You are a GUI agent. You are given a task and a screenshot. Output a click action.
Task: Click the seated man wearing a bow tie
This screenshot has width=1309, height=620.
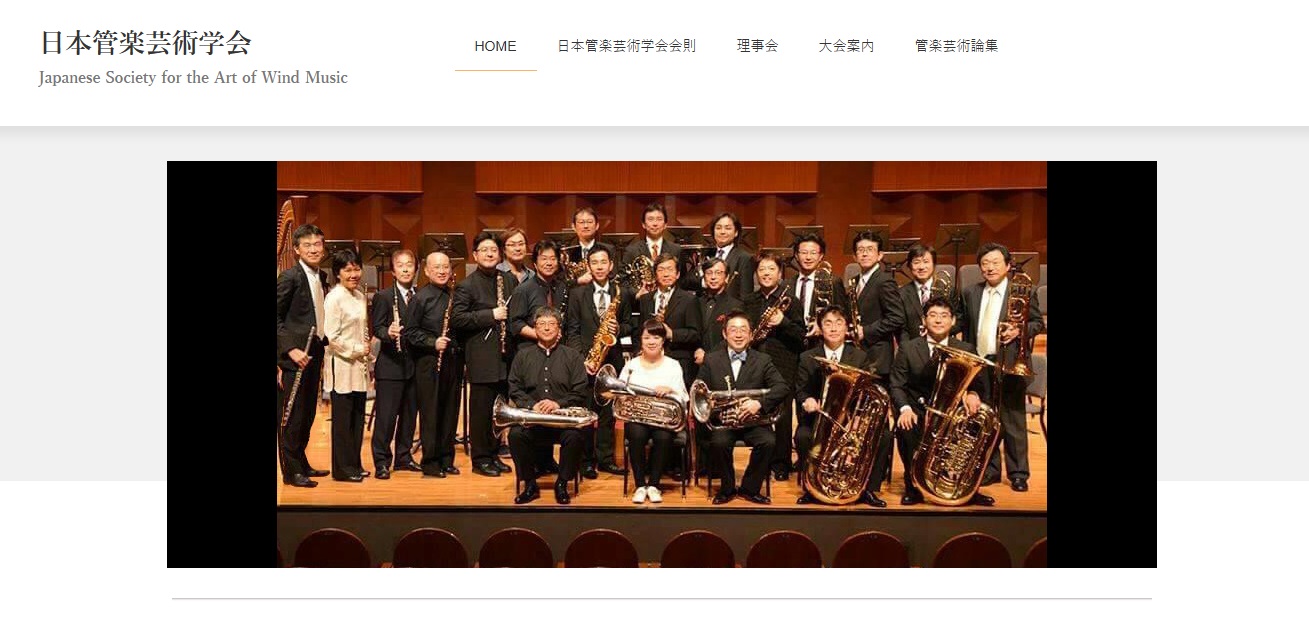tap(739, 405)
